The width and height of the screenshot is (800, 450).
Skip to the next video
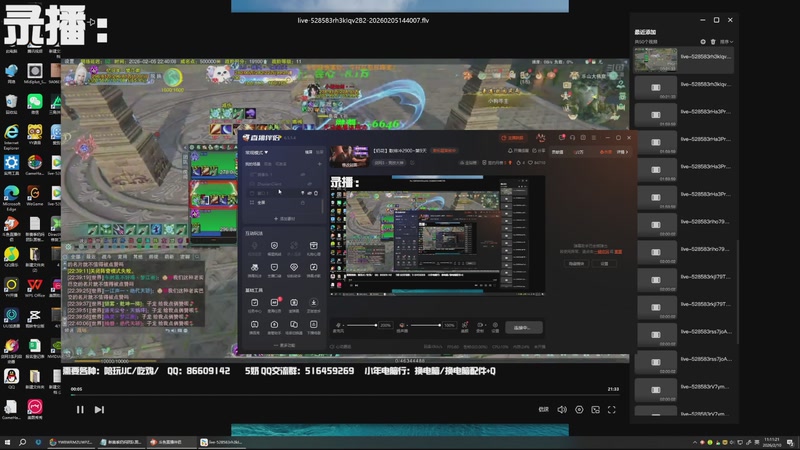[x=99, y=410]
